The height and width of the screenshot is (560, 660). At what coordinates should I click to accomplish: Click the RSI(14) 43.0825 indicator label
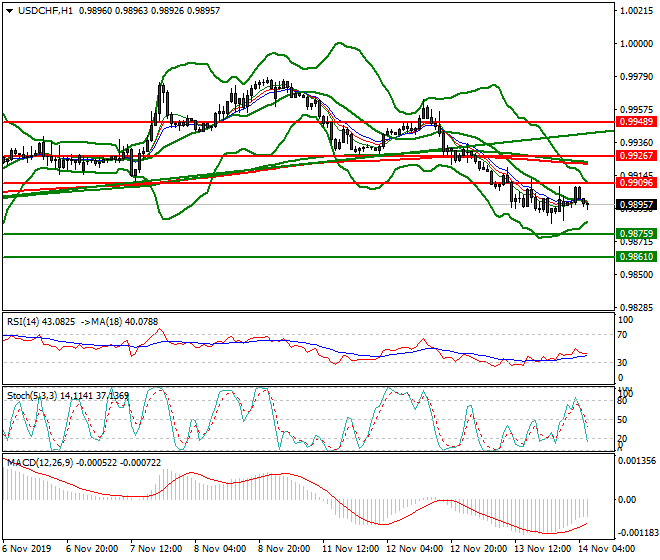click(x=41, y=322)
